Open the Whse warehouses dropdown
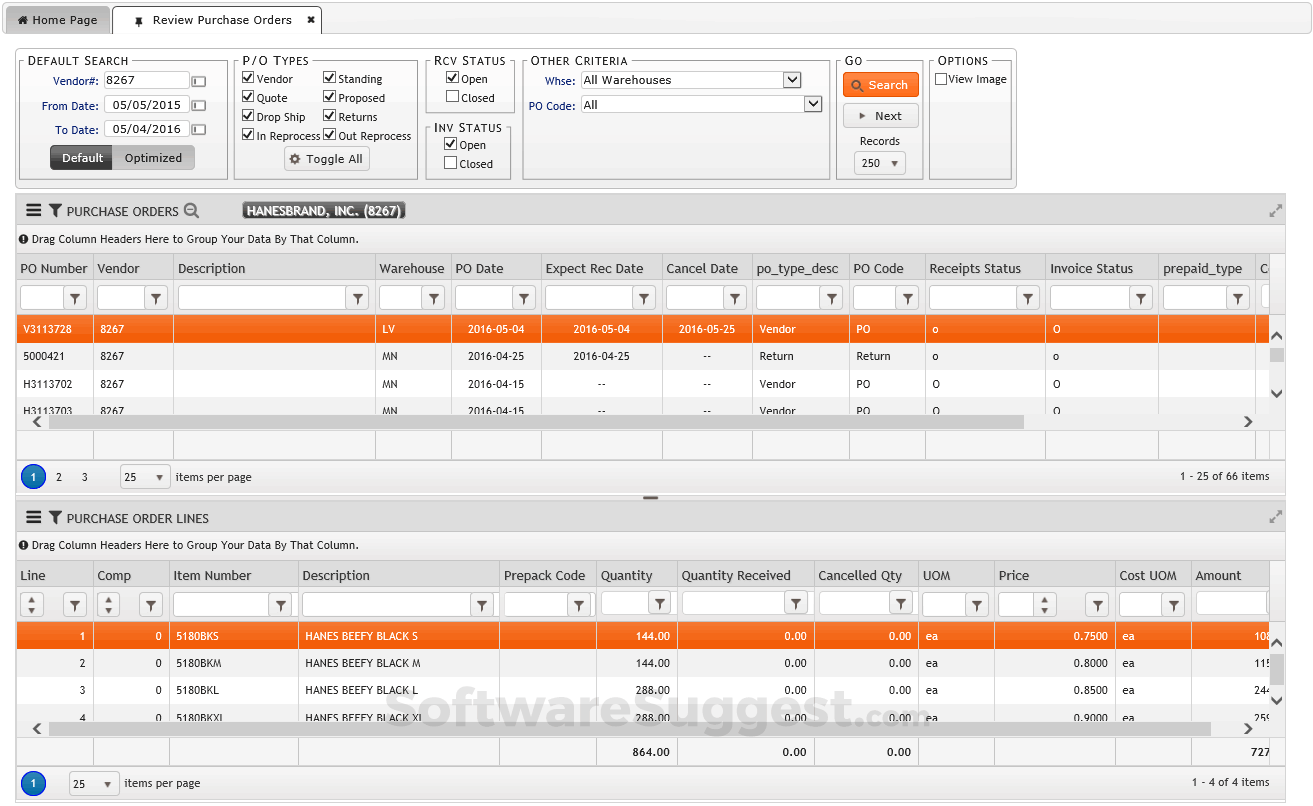Viewport: 1313px width, 806px height. pos(791,80)
